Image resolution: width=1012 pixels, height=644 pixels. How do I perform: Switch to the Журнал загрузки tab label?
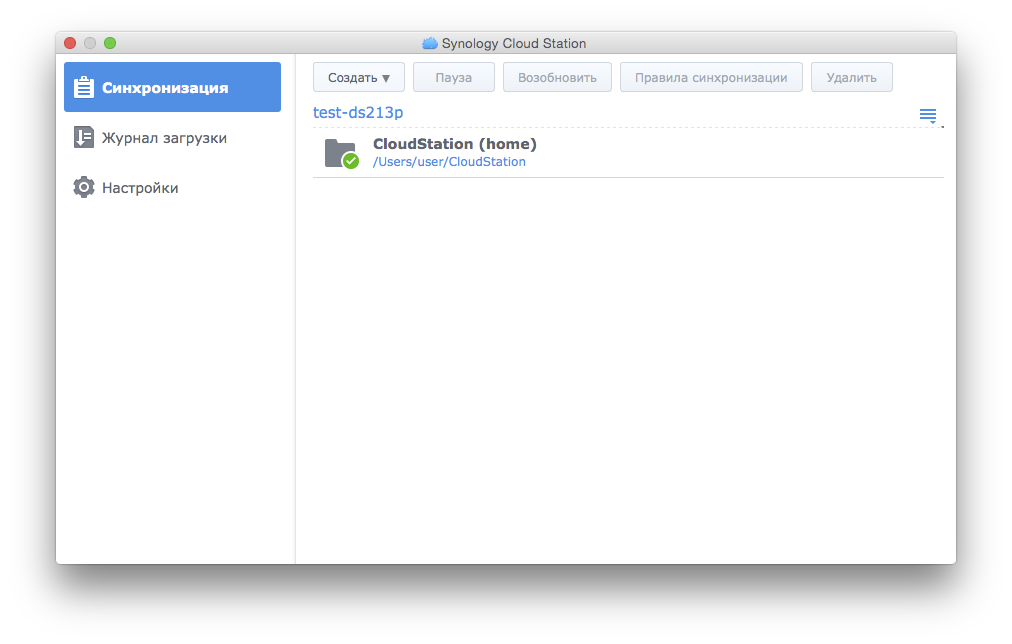click(x=165, y=138)
